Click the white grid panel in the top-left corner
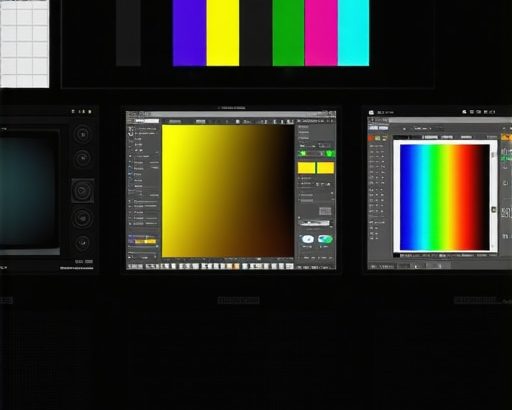The height and width of the screenshot is (410, 512). (x=24, y=44)
